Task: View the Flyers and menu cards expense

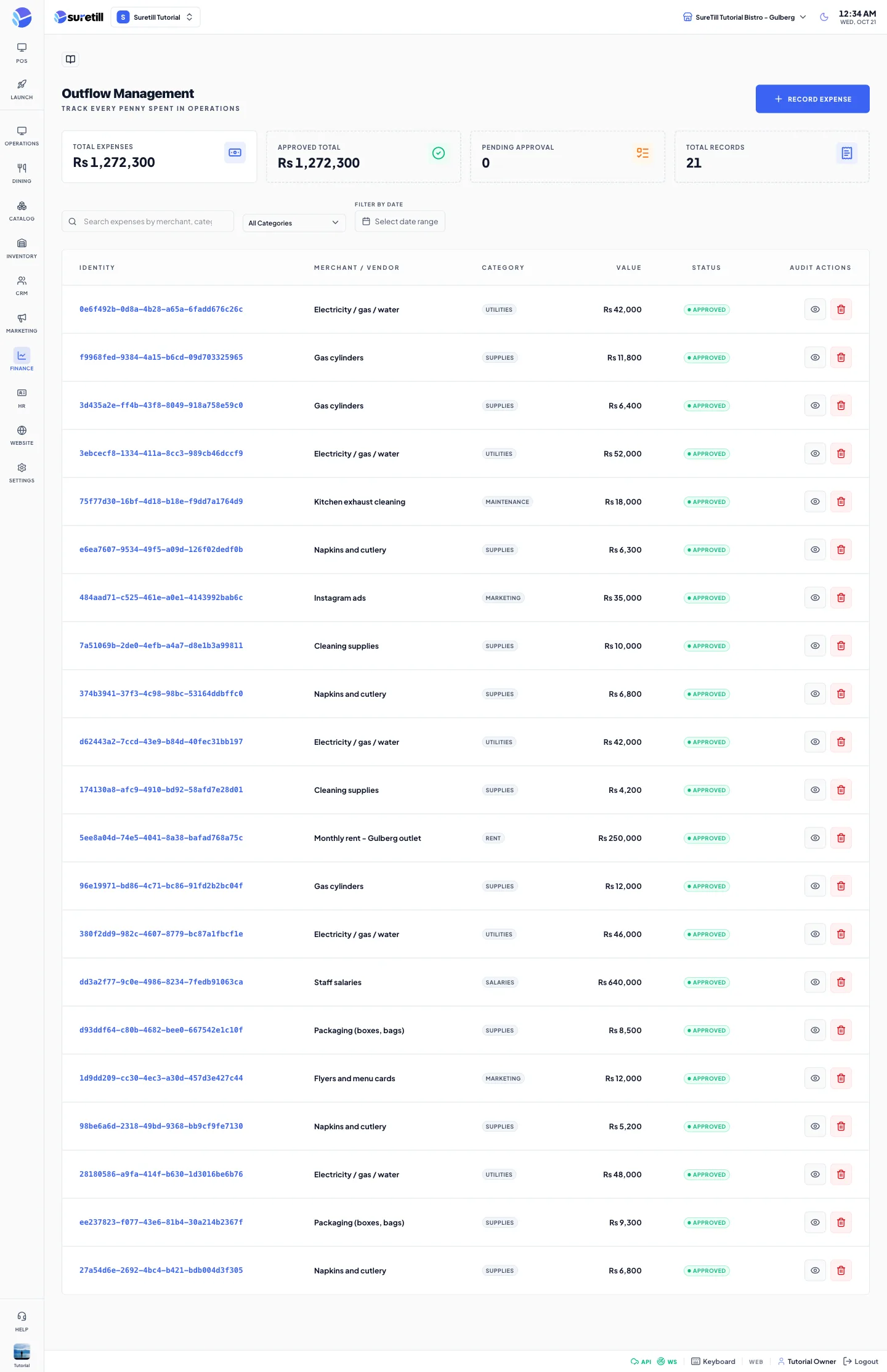Action: tap(815, 1078)
